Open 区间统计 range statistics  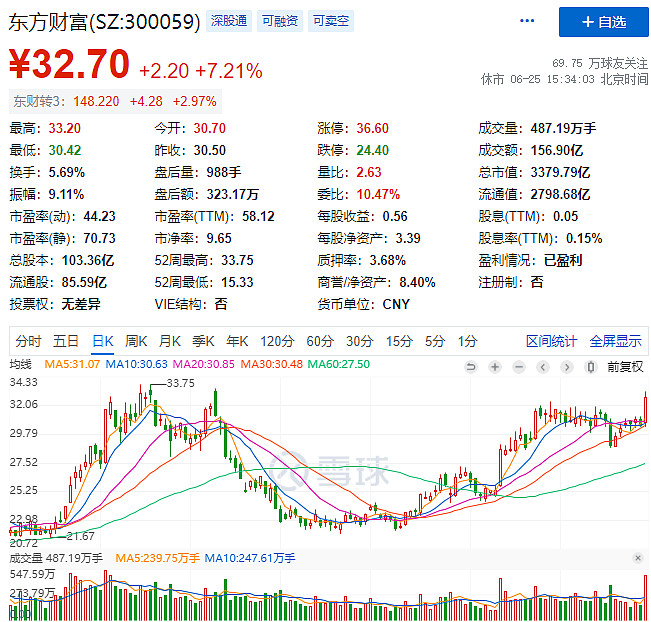tap(551, 341)
